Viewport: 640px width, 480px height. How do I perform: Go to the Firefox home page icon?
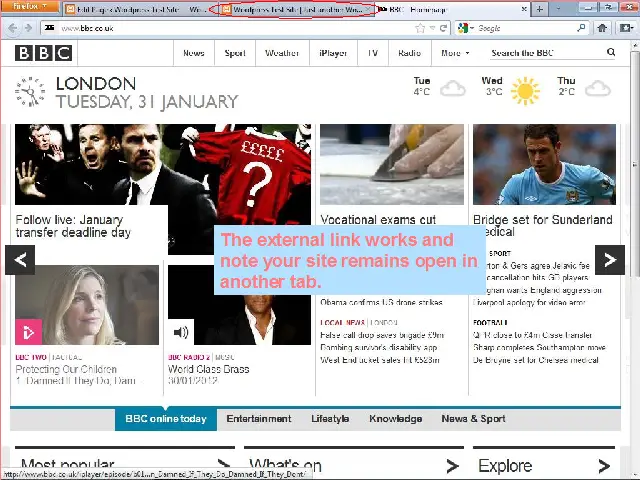click(x=602, y=28)
